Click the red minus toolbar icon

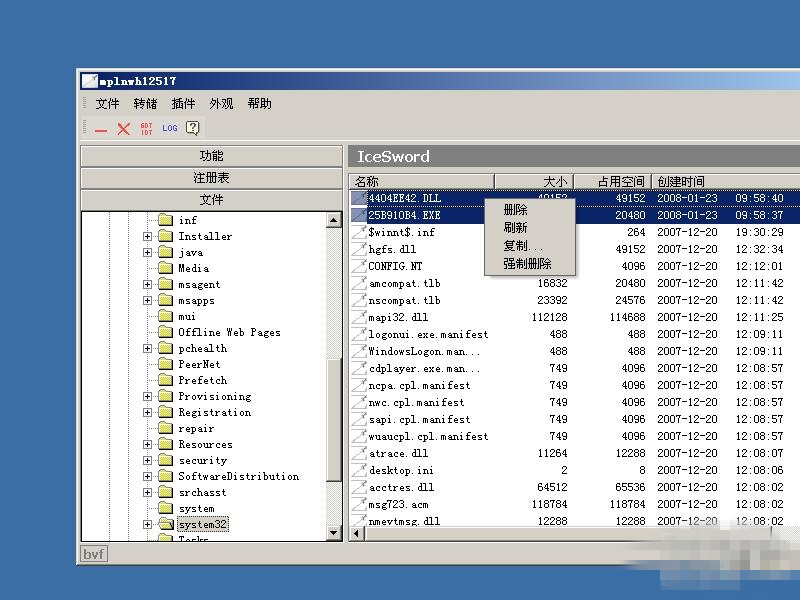[101, 129]
